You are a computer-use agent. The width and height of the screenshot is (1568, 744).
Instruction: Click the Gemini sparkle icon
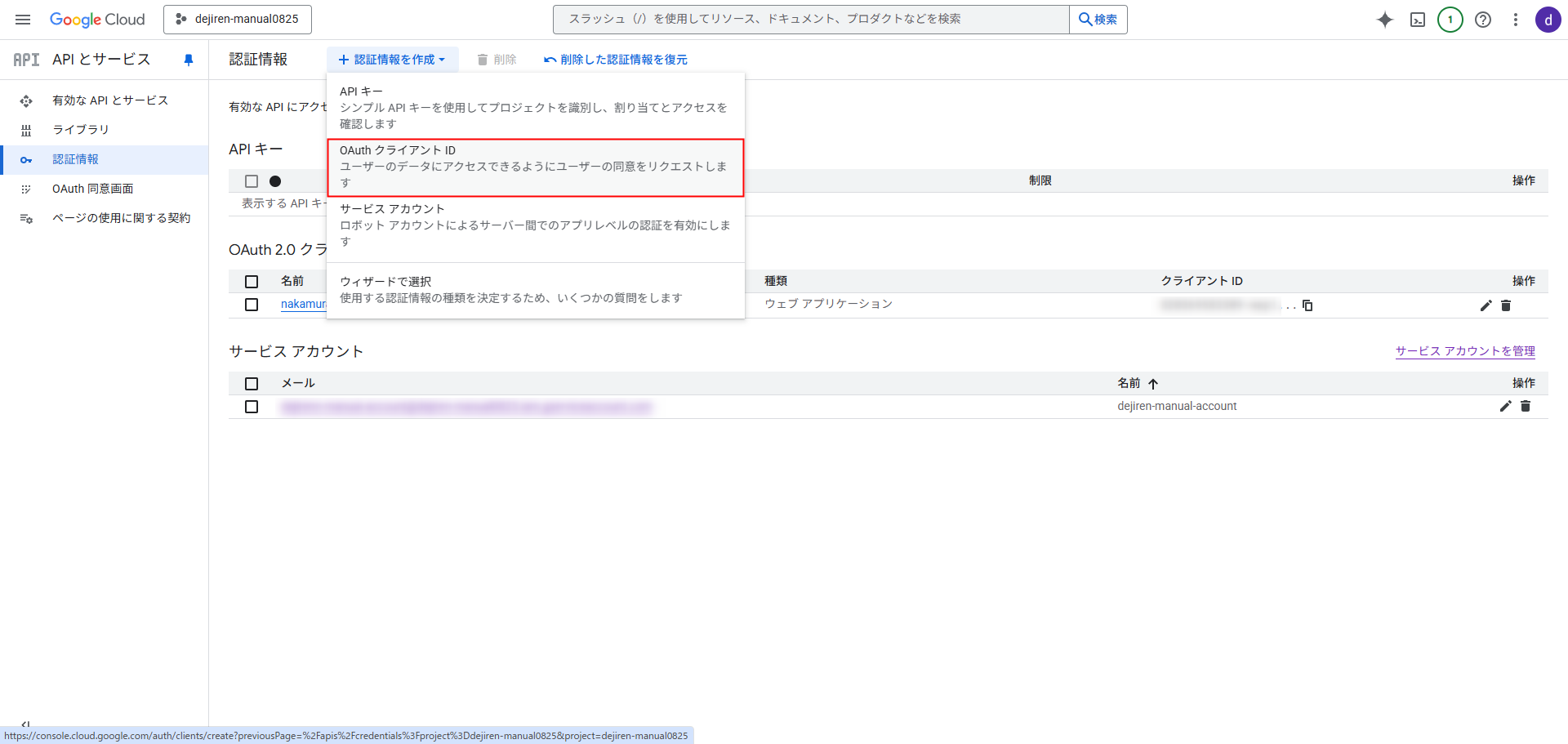pos(1384,20)
